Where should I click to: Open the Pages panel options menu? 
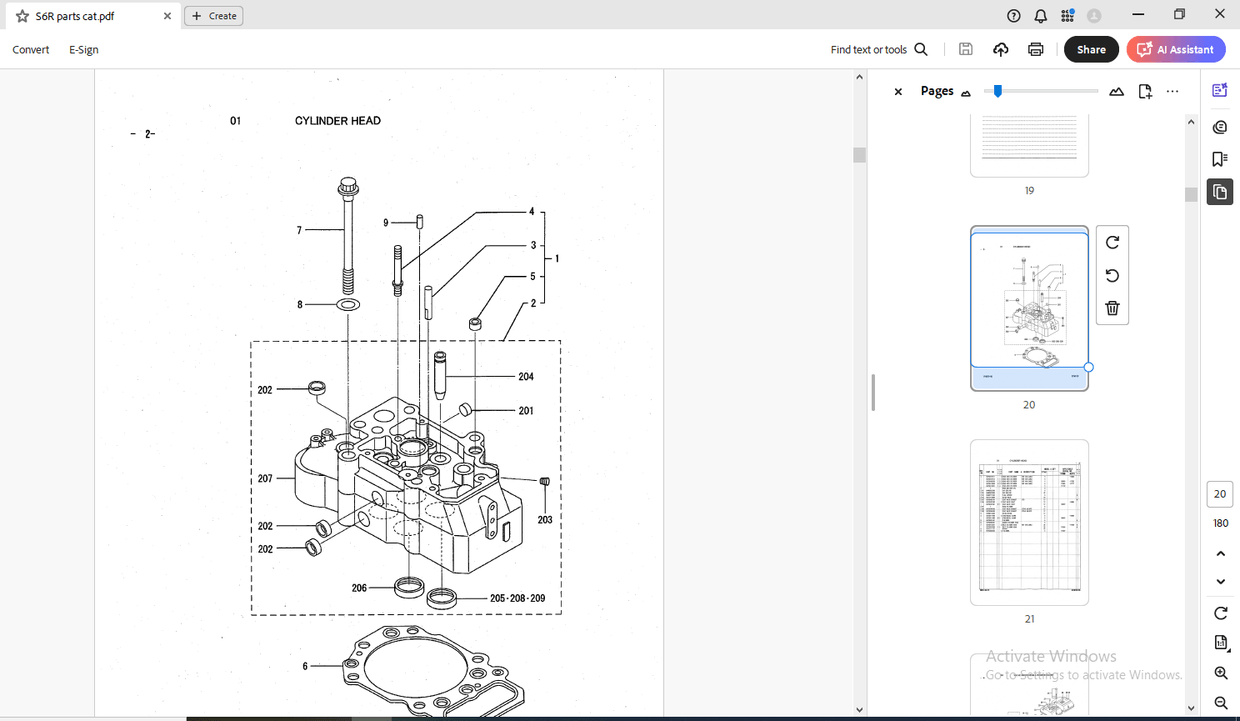click(1172, 90)
